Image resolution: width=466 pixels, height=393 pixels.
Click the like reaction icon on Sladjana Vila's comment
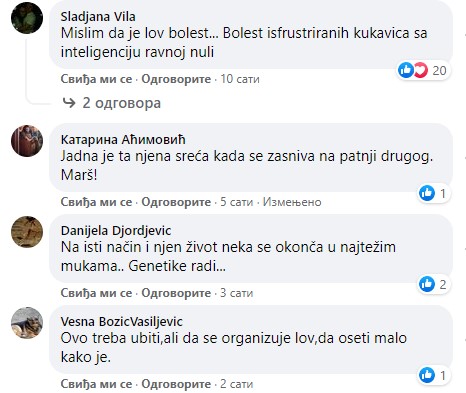click(x=406, y=70)
